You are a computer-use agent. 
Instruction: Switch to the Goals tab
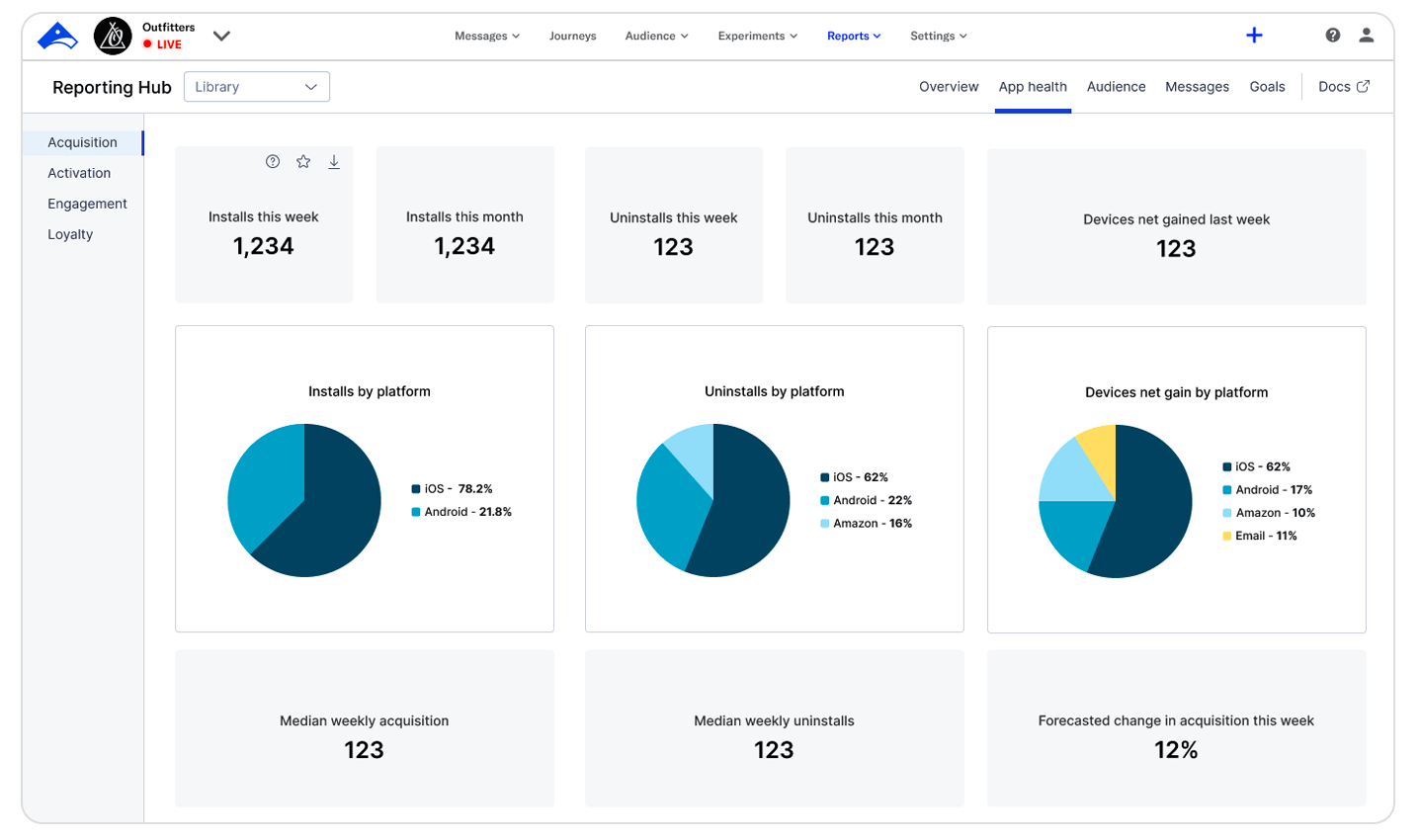[1267, 87]
